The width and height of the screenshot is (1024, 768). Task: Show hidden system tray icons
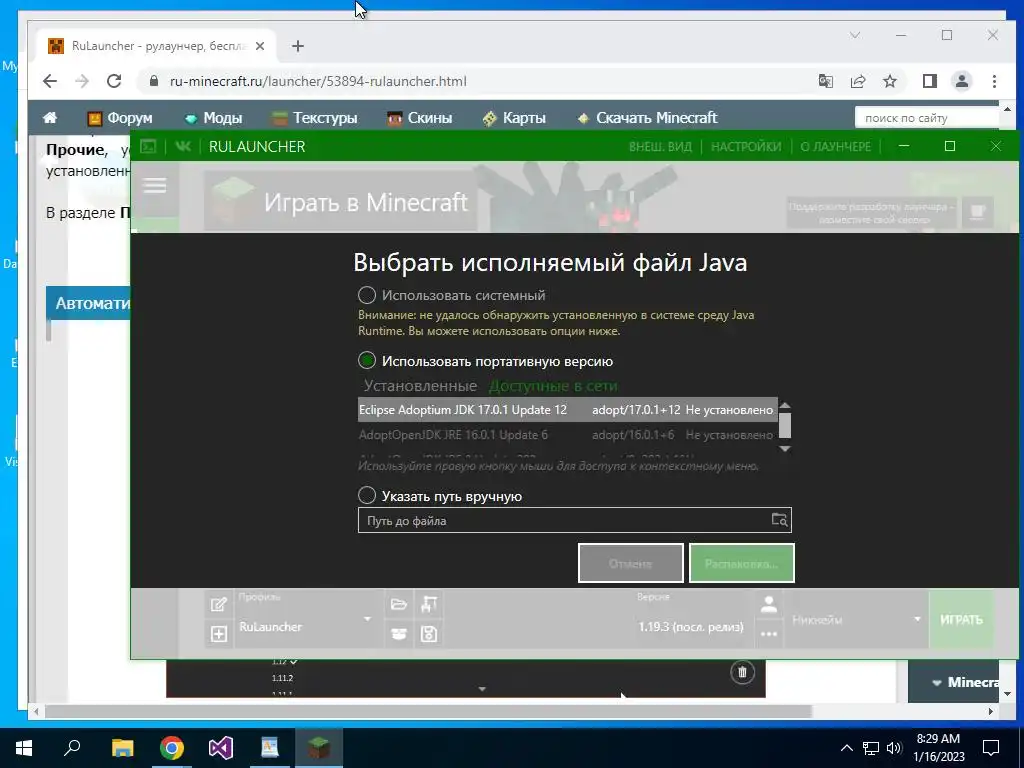tap(846, 748)
